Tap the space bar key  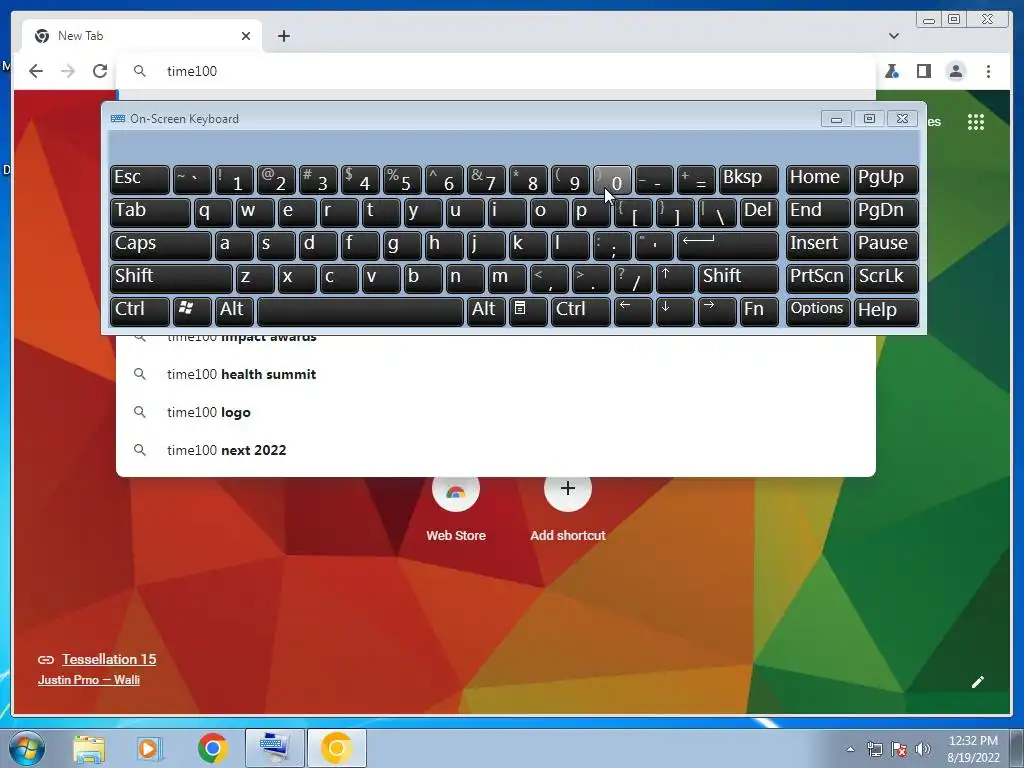(360, 312)
